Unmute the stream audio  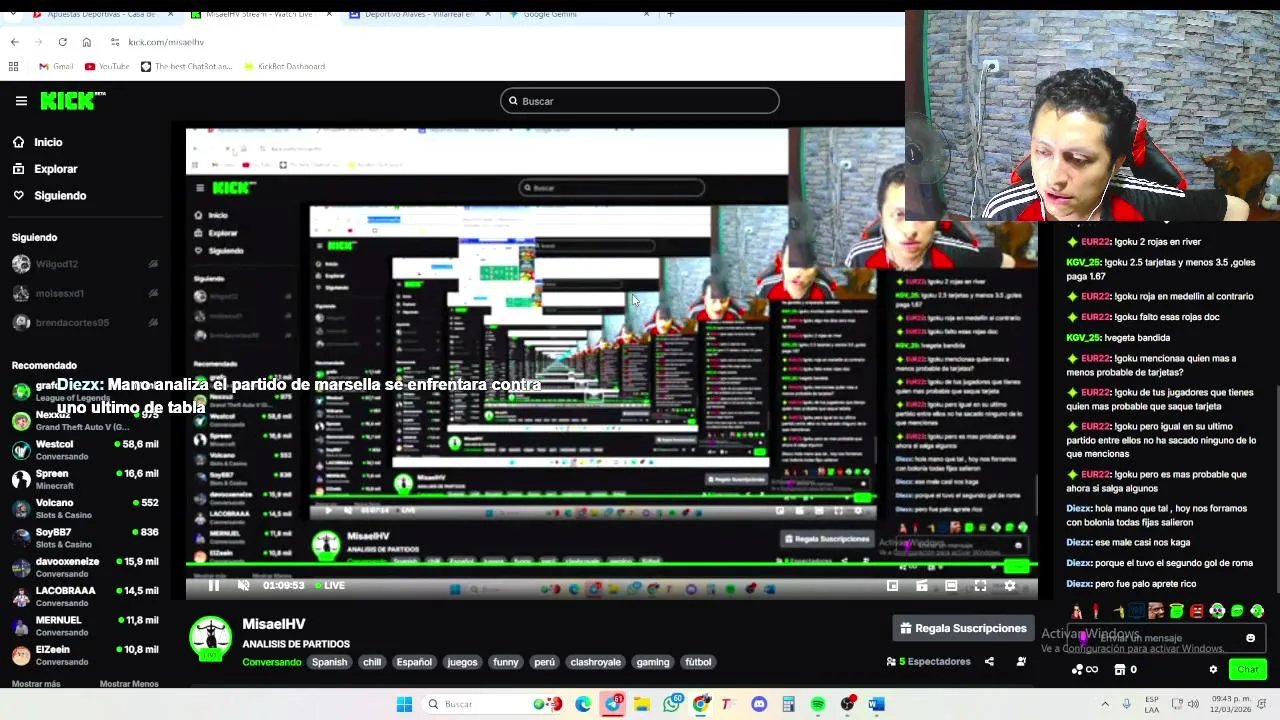(243, 586)
